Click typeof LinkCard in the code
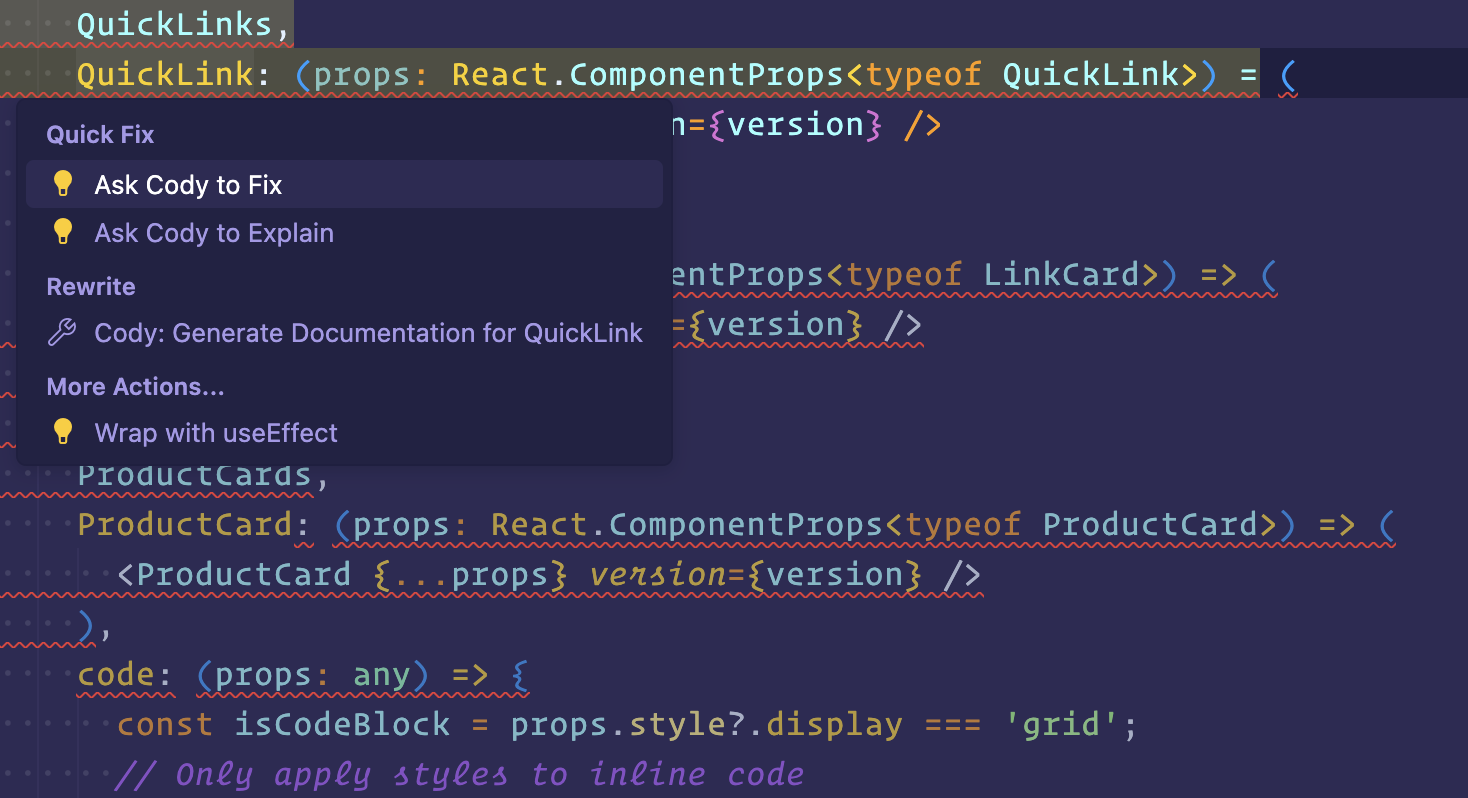1468x798 pixels. click(x=993, y=274)
